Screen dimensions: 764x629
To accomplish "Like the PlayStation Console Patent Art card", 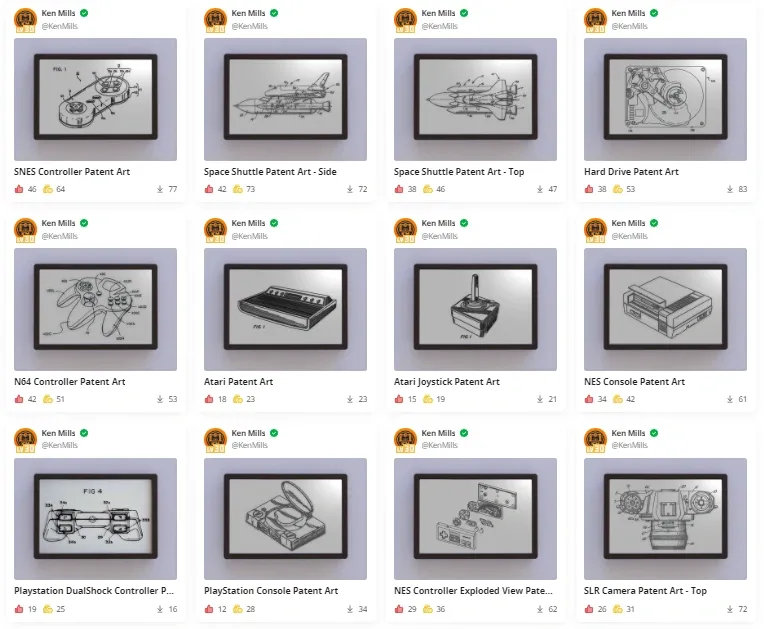I will (x=209, y=609).
